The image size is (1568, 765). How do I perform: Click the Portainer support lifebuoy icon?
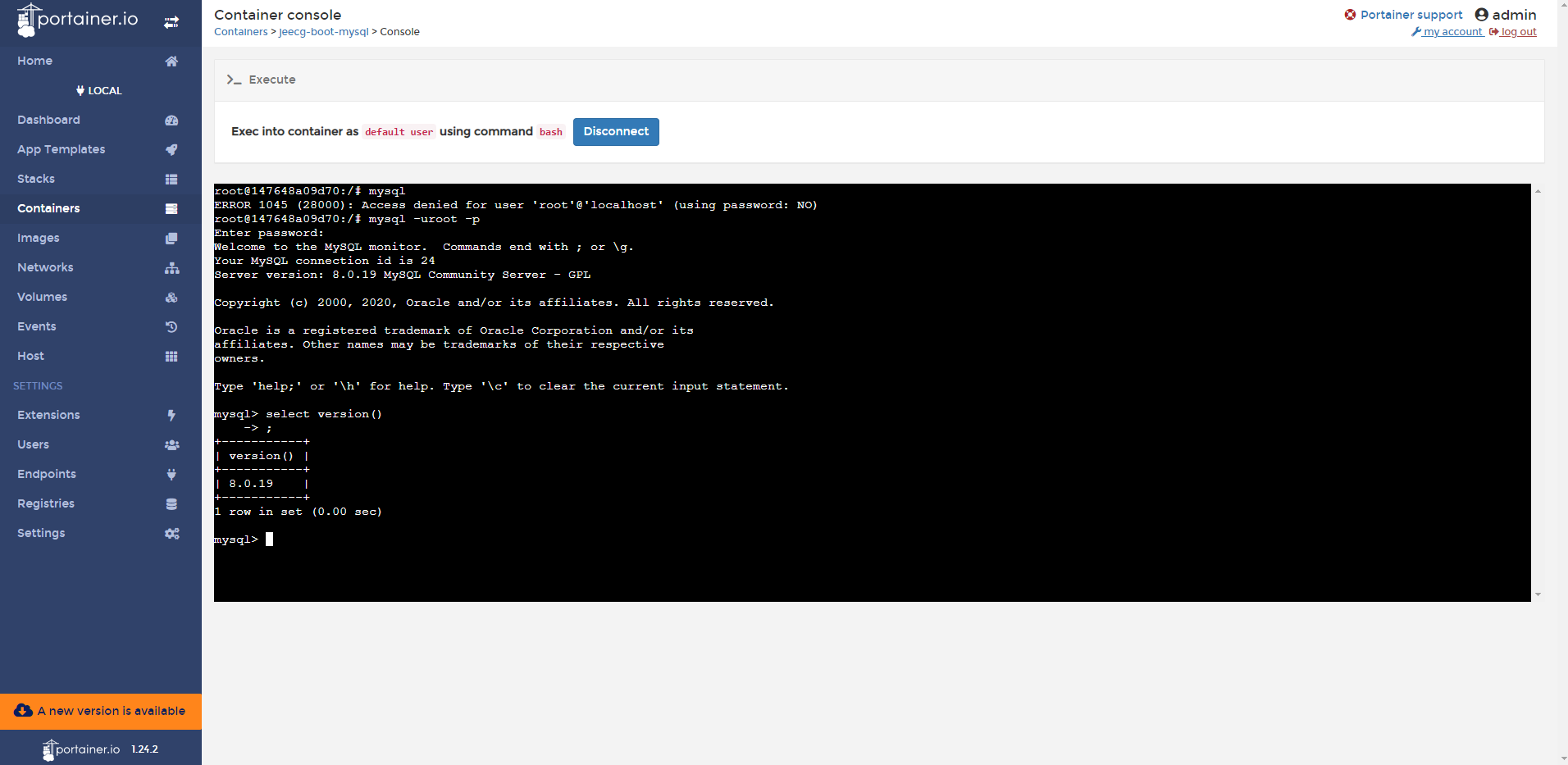[x=1350, y=15]
